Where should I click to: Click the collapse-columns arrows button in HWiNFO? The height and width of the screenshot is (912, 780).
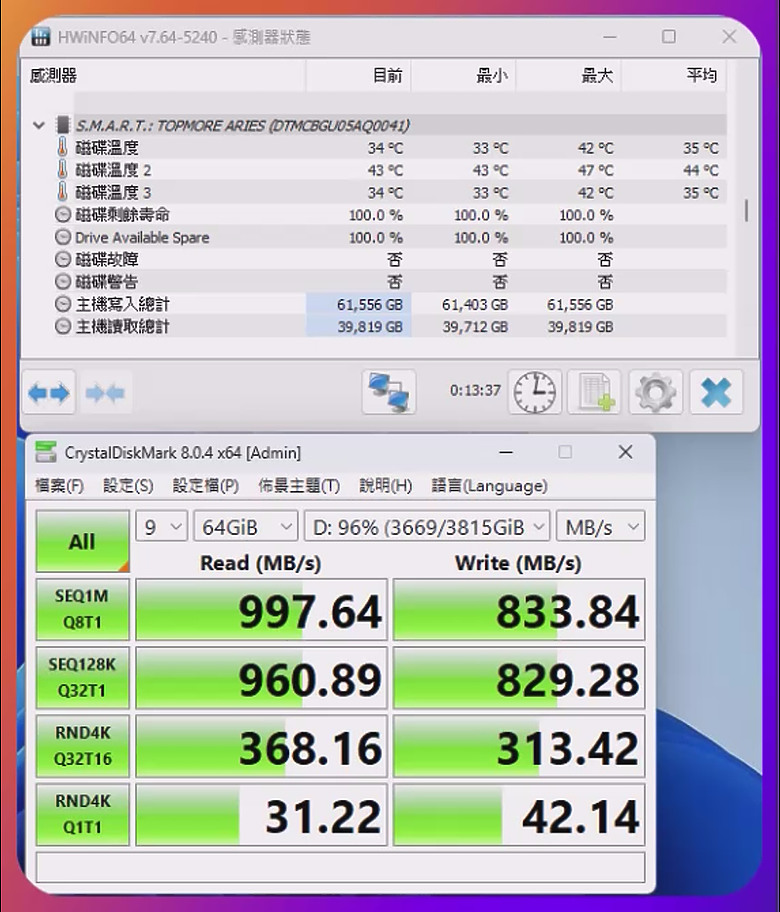click(105, 393)
